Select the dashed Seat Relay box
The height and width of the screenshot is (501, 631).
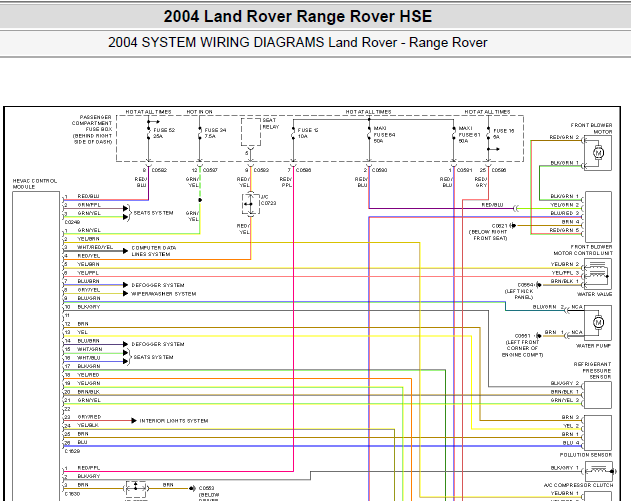(251, 132)
